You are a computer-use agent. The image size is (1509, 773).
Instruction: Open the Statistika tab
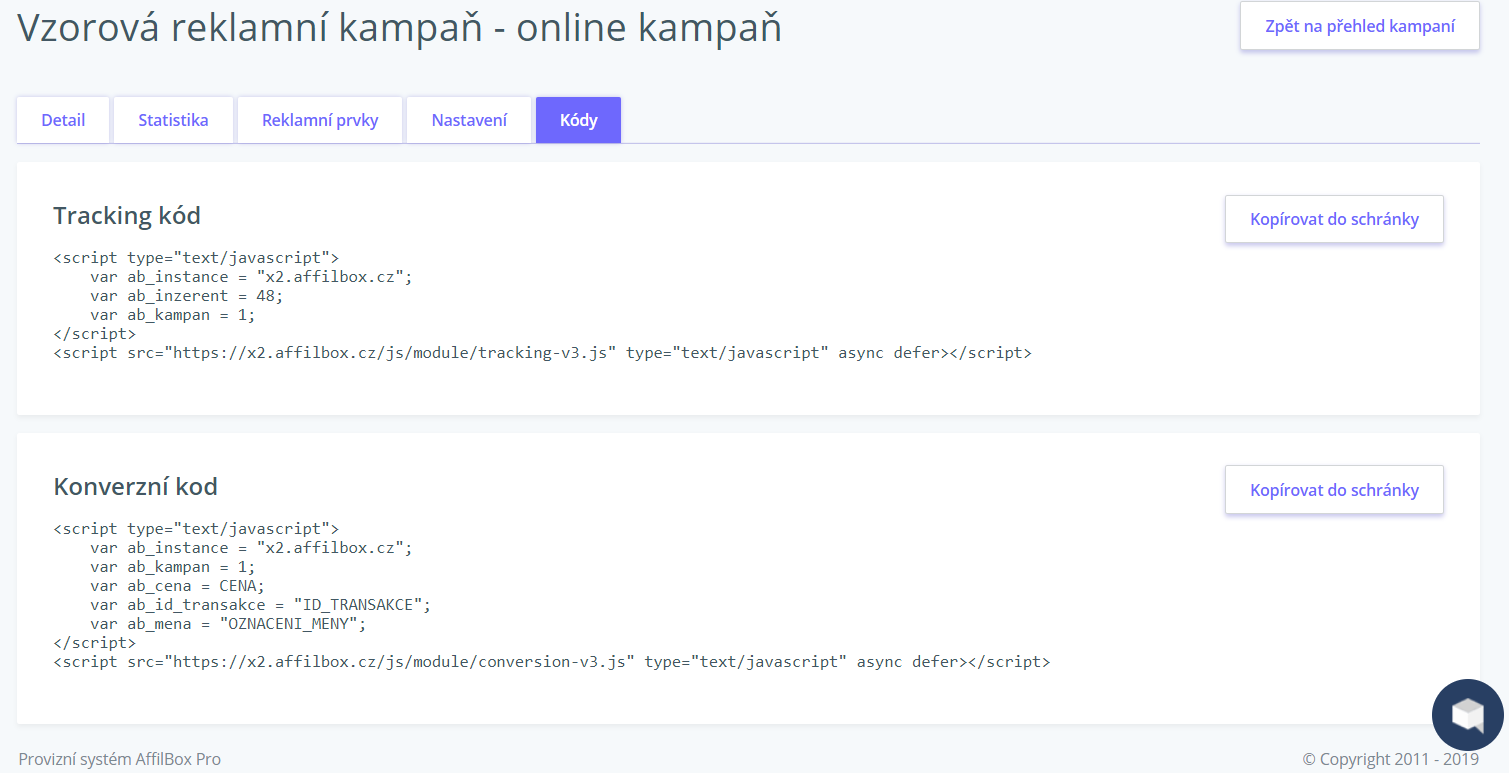click(x=173, y=120)
